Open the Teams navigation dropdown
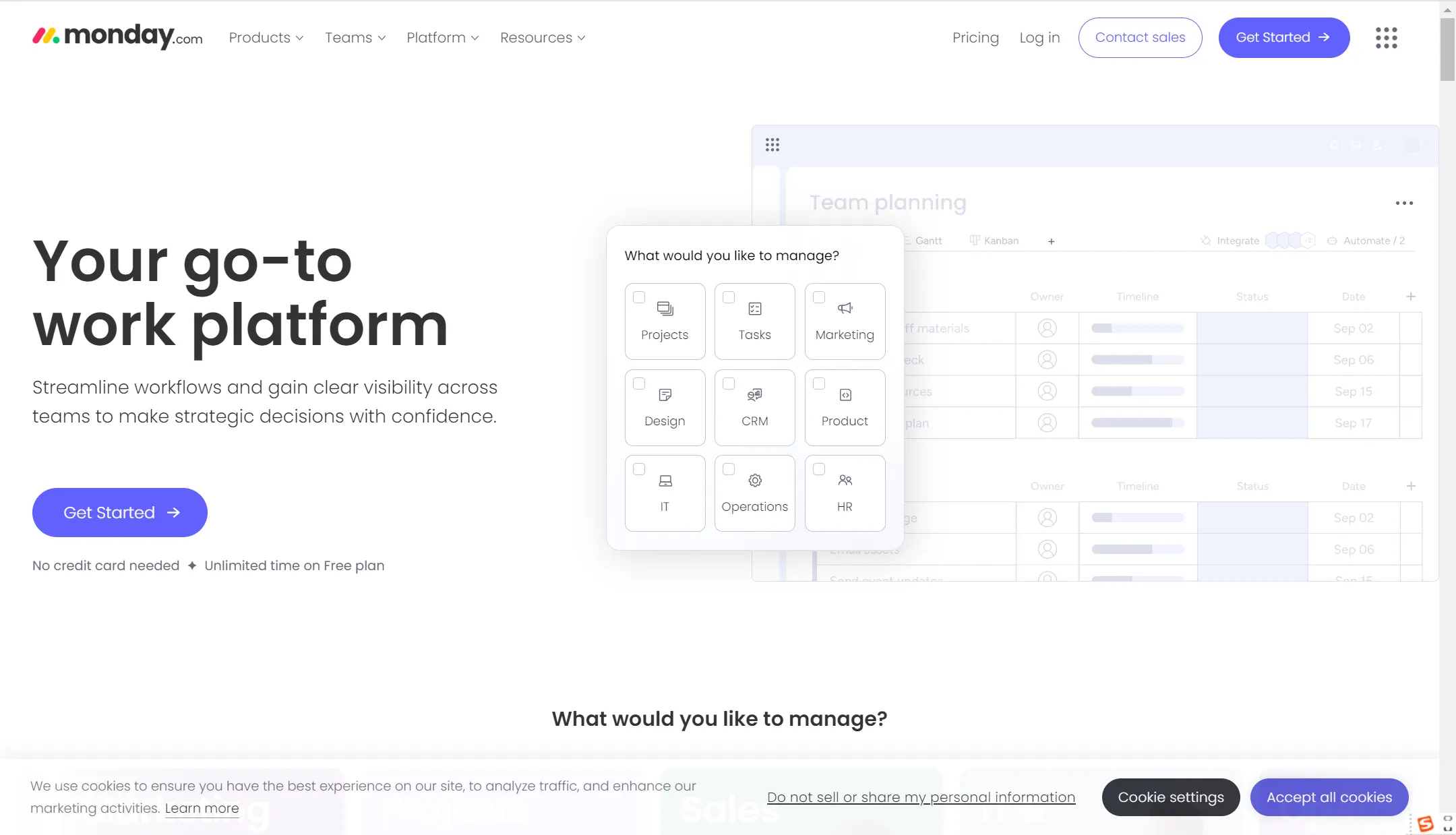 pyautogui.click(x=355, y=37)
